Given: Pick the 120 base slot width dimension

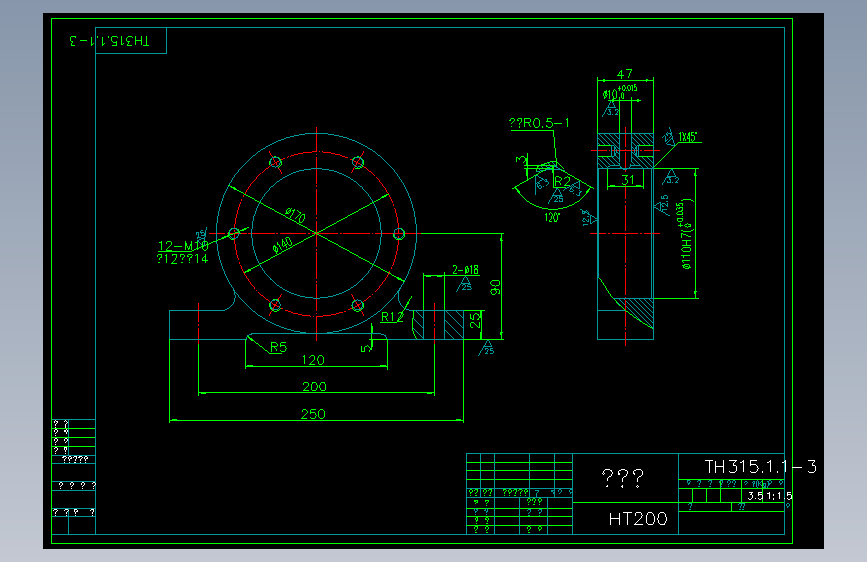Looking at the screenshot, I should [x=313, y=360].
